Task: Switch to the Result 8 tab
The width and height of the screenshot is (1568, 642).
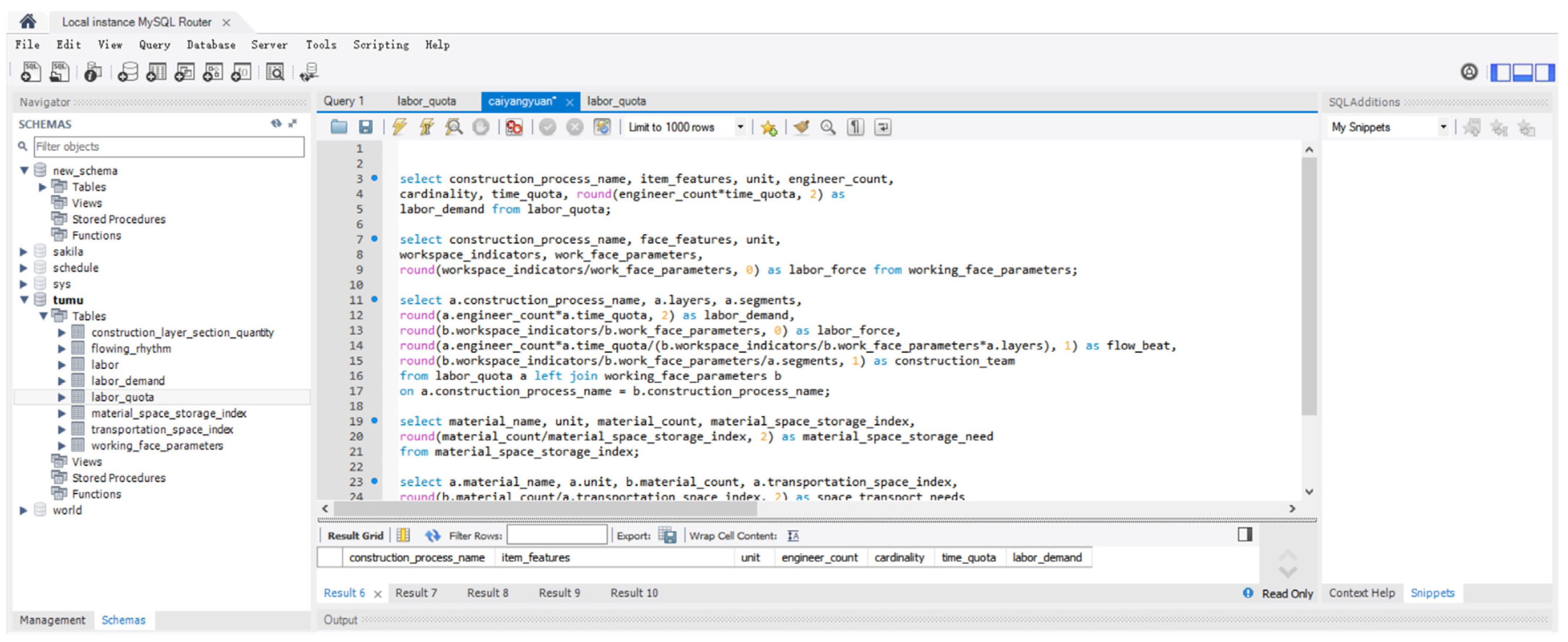Action: 487,593
